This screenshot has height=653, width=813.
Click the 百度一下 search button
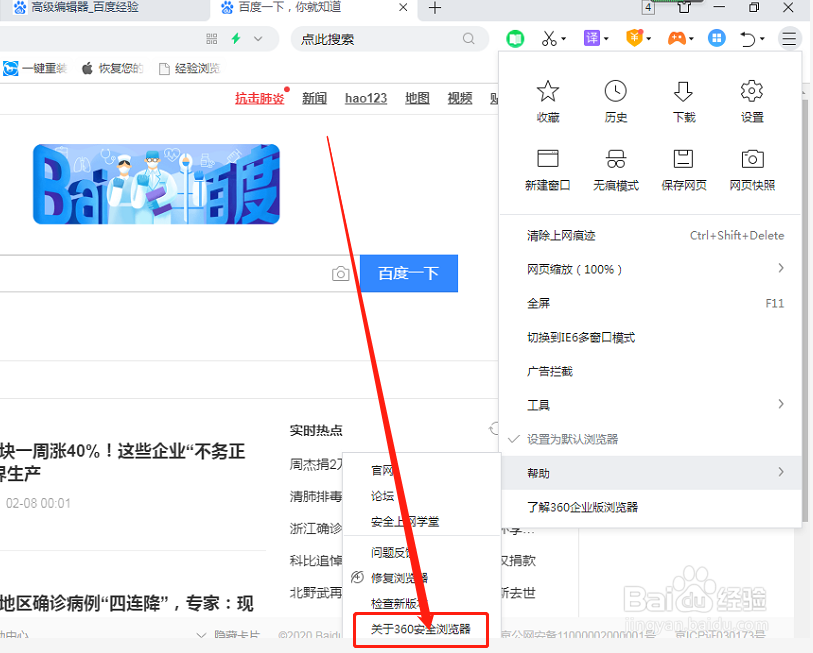tap(409, 273)
